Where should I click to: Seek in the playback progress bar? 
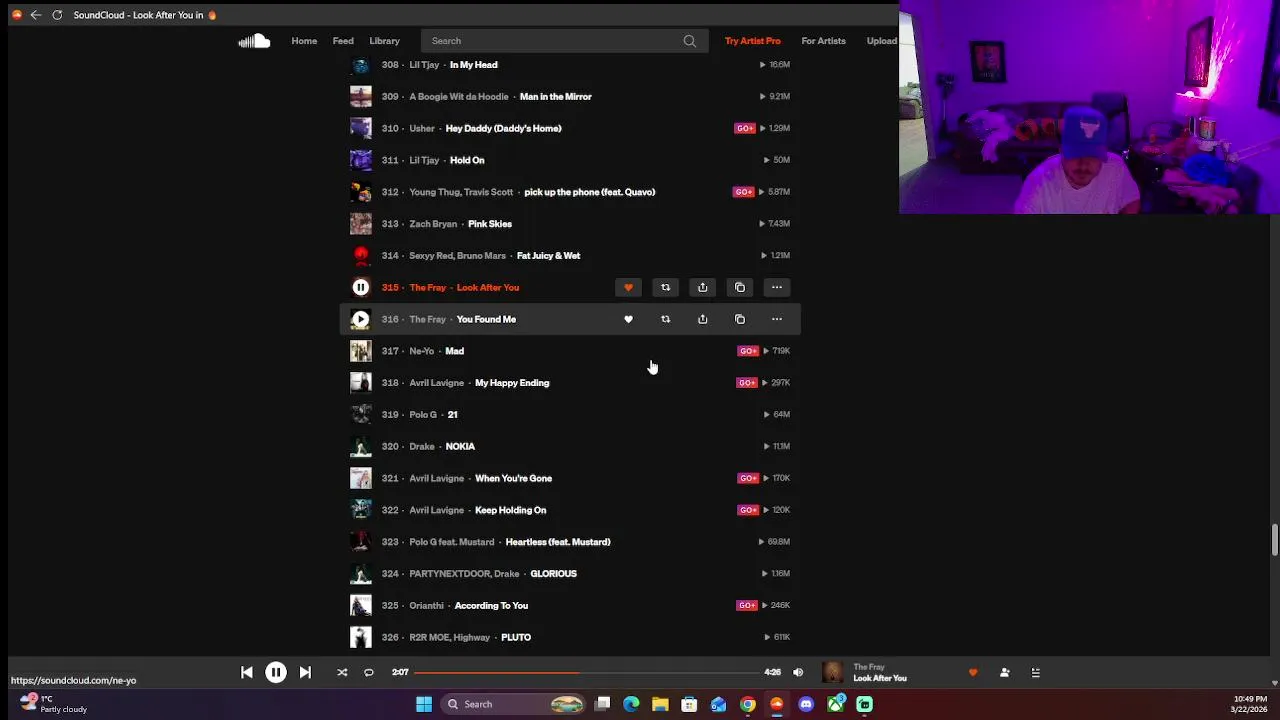tap(585, 673)
